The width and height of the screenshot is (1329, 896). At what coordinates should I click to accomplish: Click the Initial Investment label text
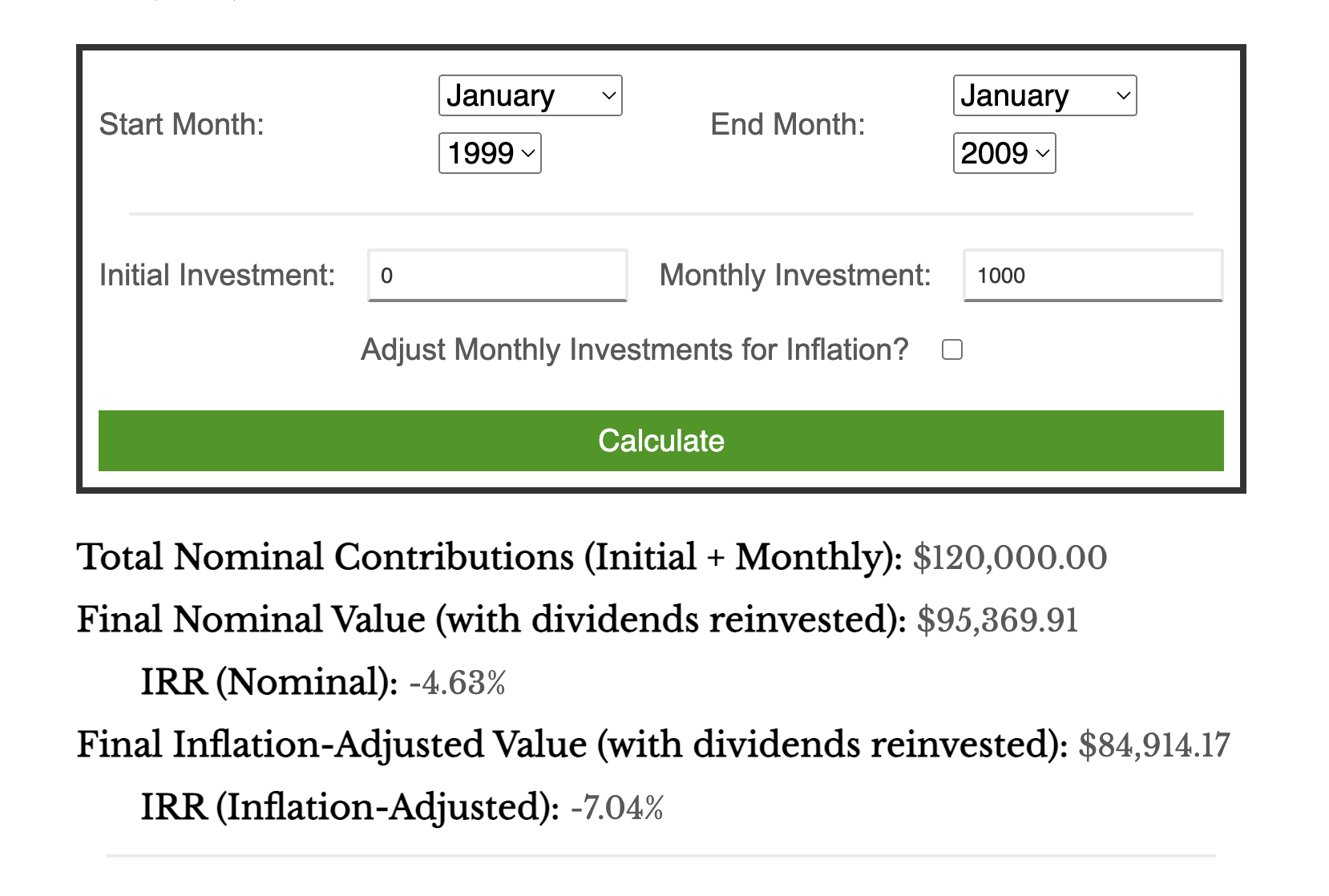[x=217, y=276]
